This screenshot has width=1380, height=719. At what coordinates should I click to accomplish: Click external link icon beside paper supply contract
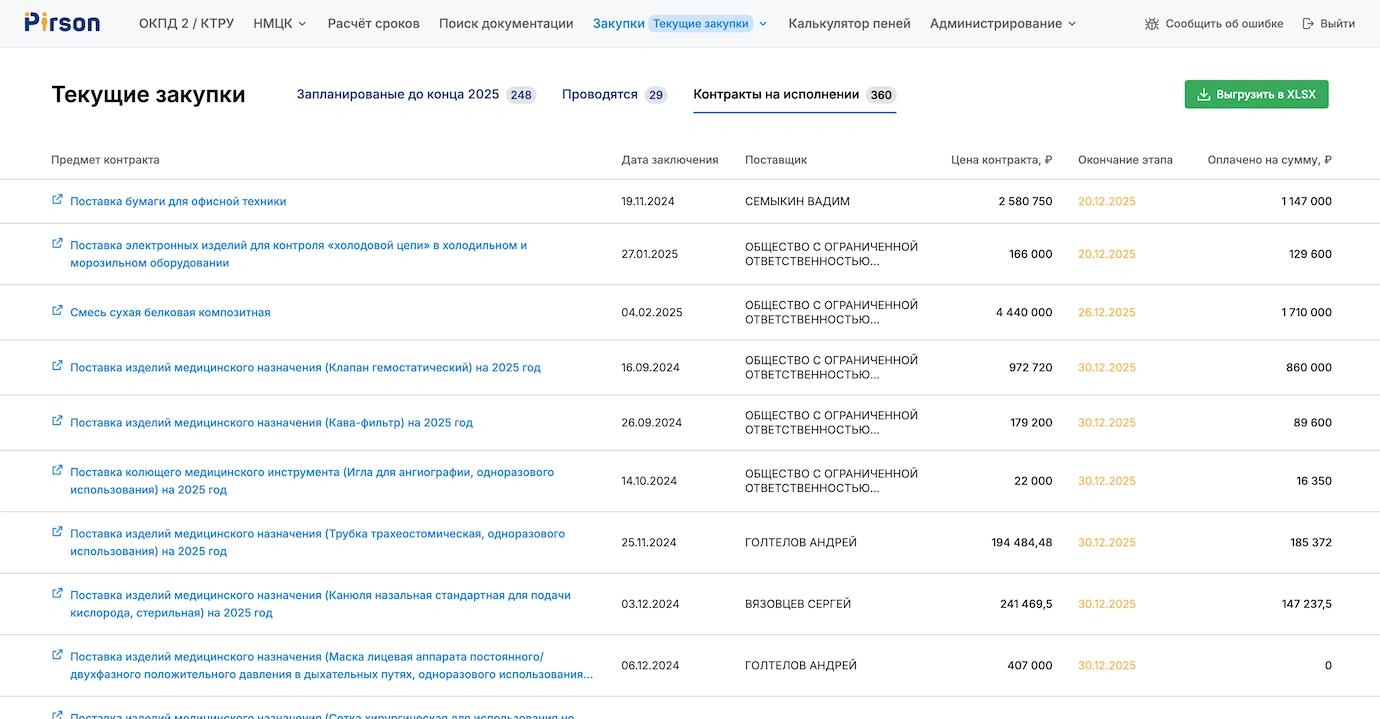(57, 200)
